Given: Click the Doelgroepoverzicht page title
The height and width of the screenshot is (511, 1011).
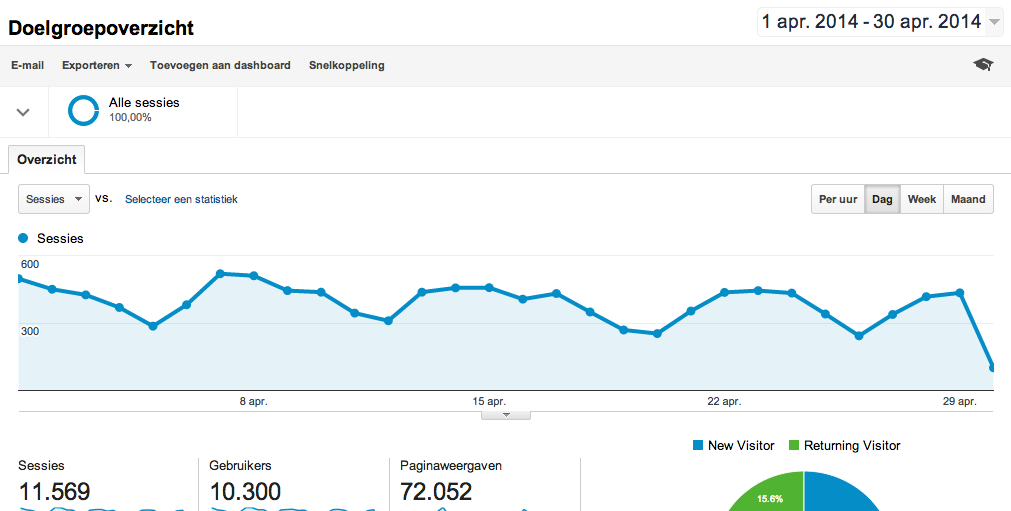Looking at the screenshot, I should pos(101,28).
